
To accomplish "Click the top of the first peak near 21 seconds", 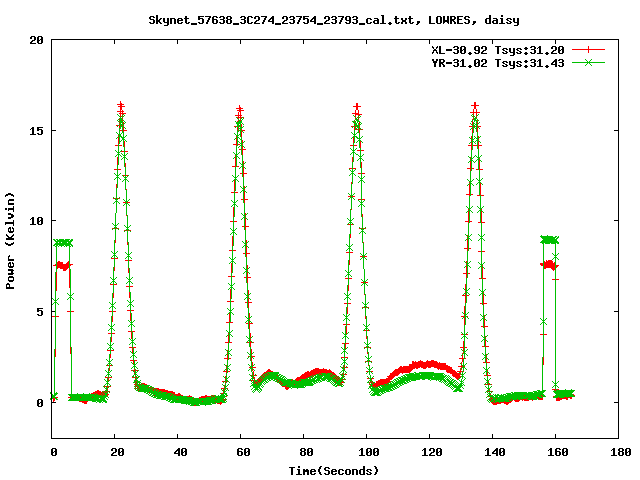I will click(x=121, y=106).
